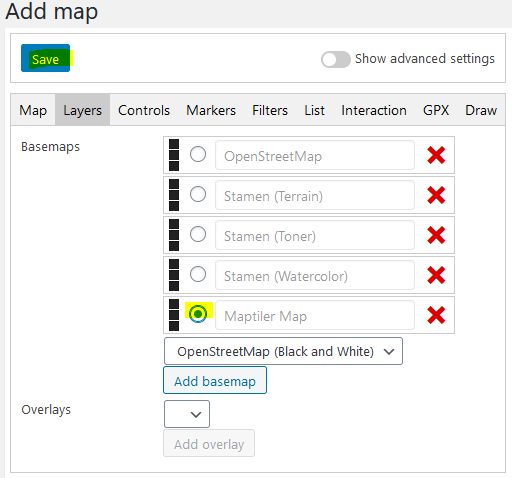Go to the GPX tab
This screenshot has height=478, width=512.
pos(436,110)
